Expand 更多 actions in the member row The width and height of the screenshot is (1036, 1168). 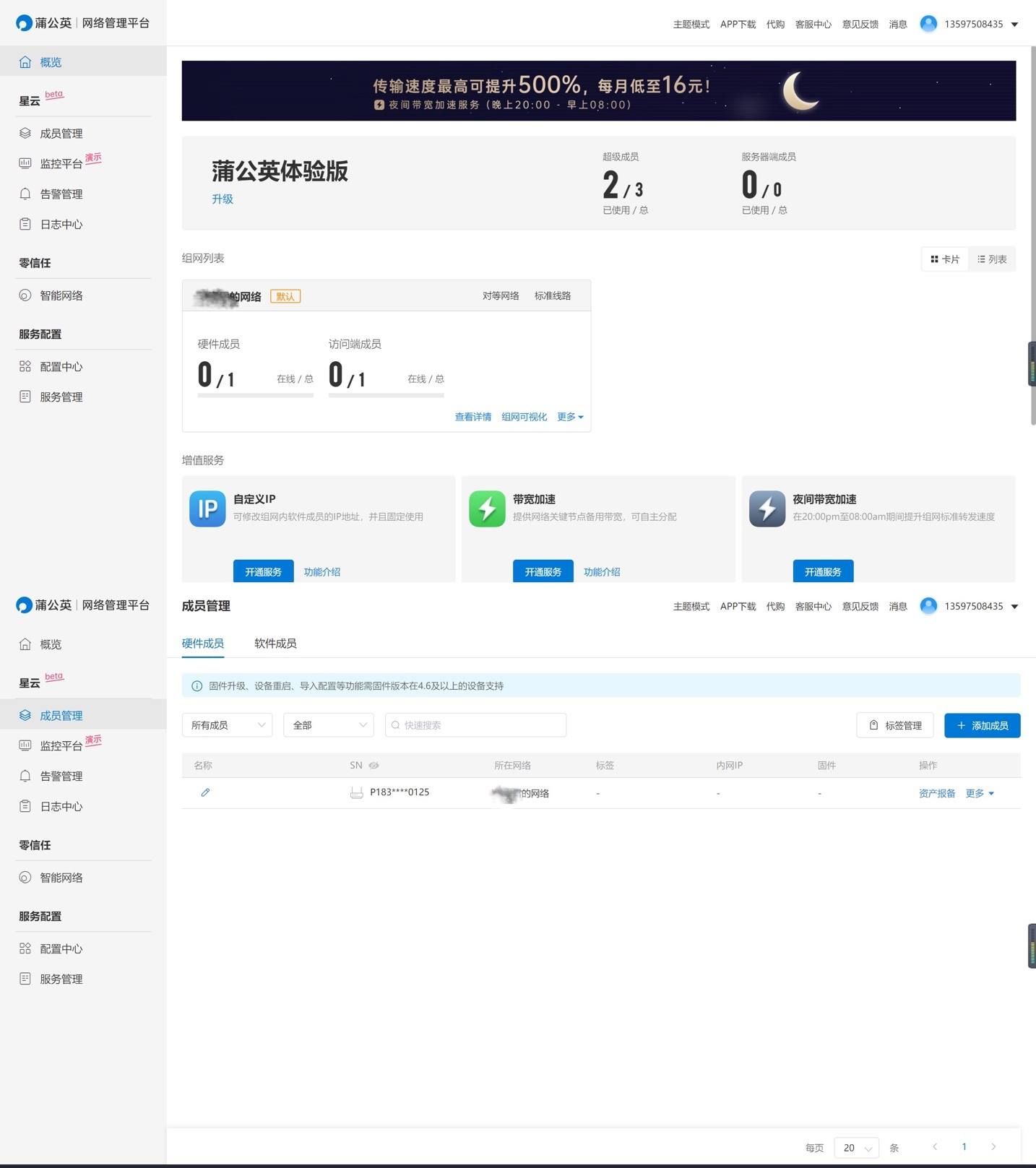(980, 793)
